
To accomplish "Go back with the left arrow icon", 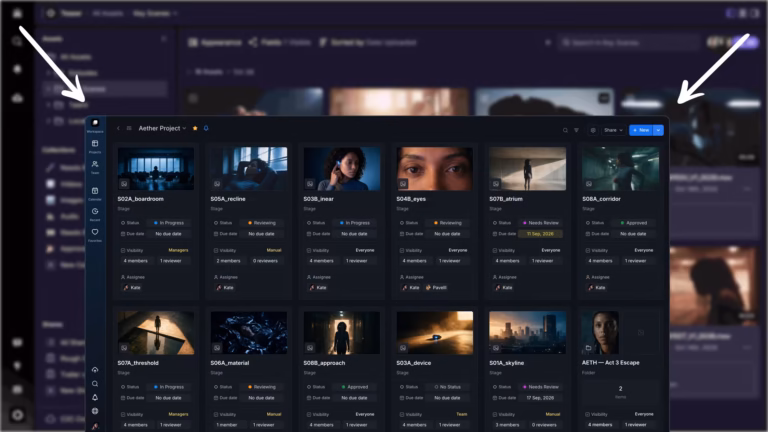I will [x=118, y=128].
